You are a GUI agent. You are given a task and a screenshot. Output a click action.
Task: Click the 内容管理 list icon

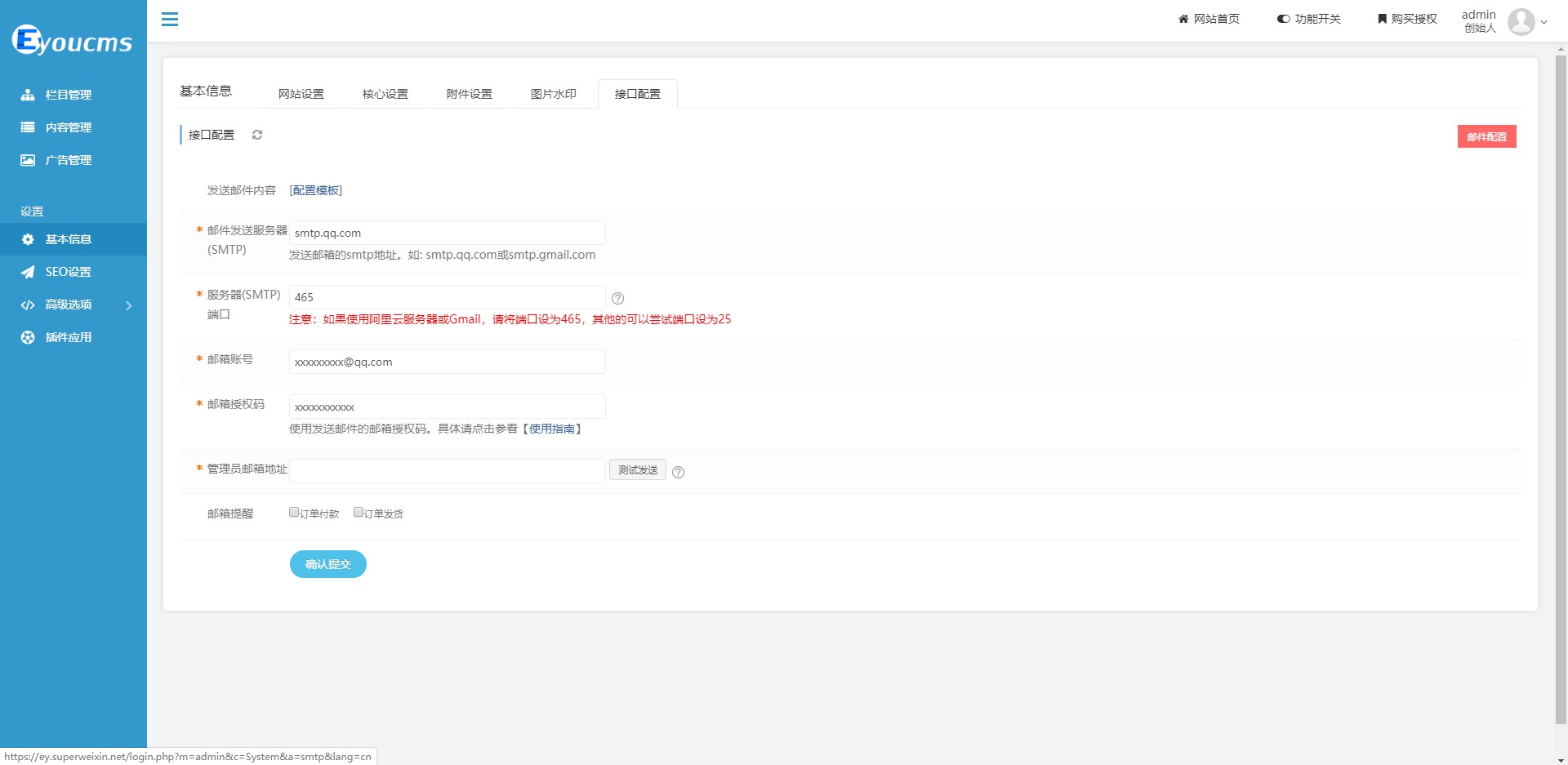[x=28, y=127]
